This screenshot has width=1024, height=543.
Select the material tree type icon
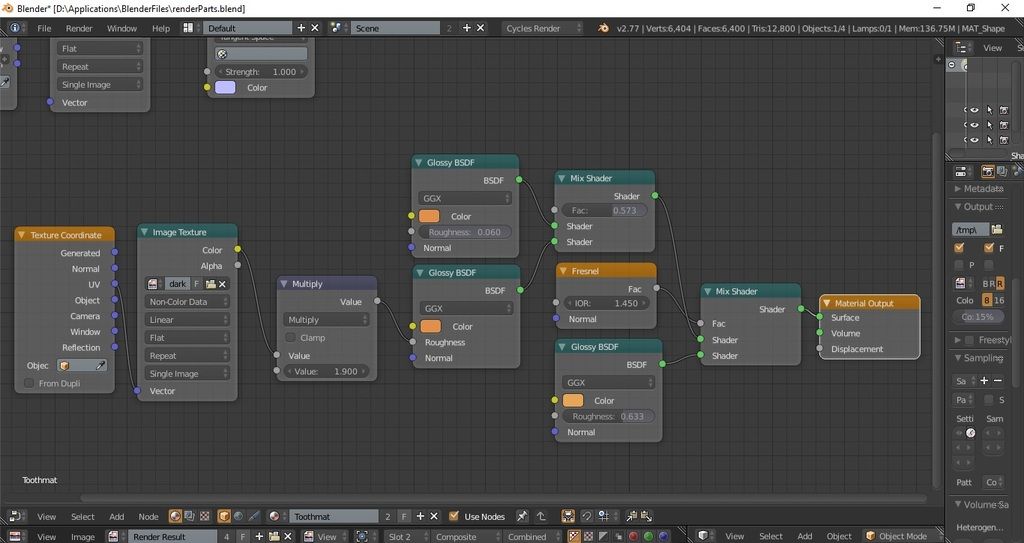[175, 516]
